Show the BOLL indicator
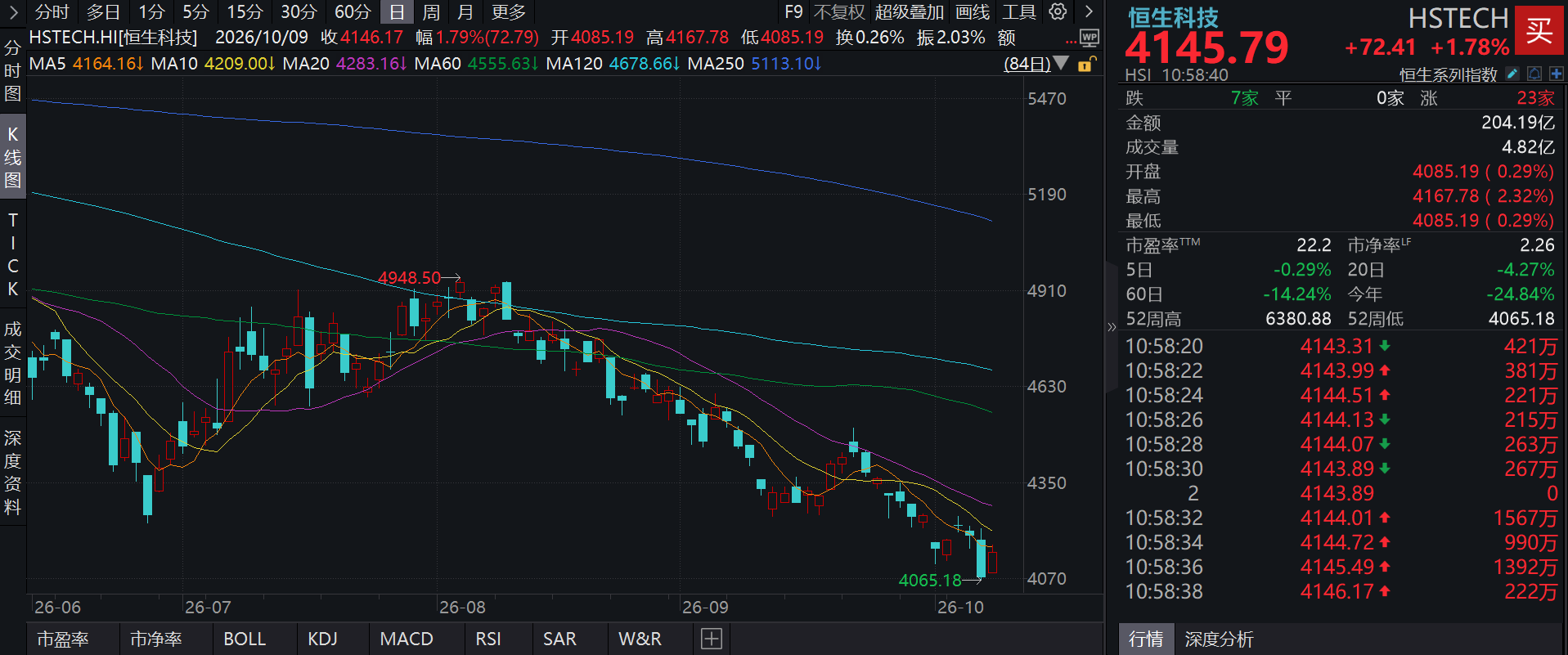The height and width of the screenshot is (655, 1568). coord(245,639)
